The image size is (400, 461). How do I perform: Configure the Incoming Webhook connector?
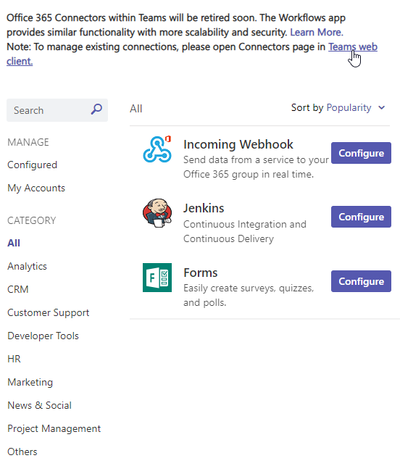click(x=361, y=153)
